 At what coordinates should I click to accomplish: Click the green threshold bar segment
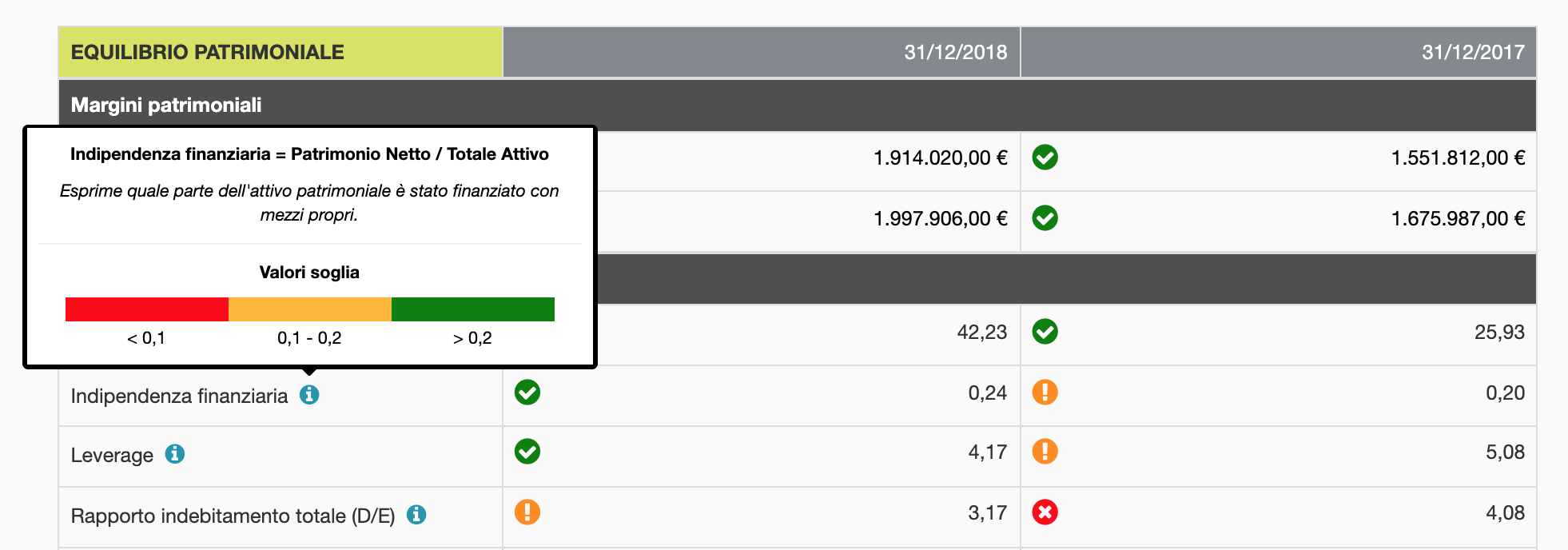(x=472, y=309)
